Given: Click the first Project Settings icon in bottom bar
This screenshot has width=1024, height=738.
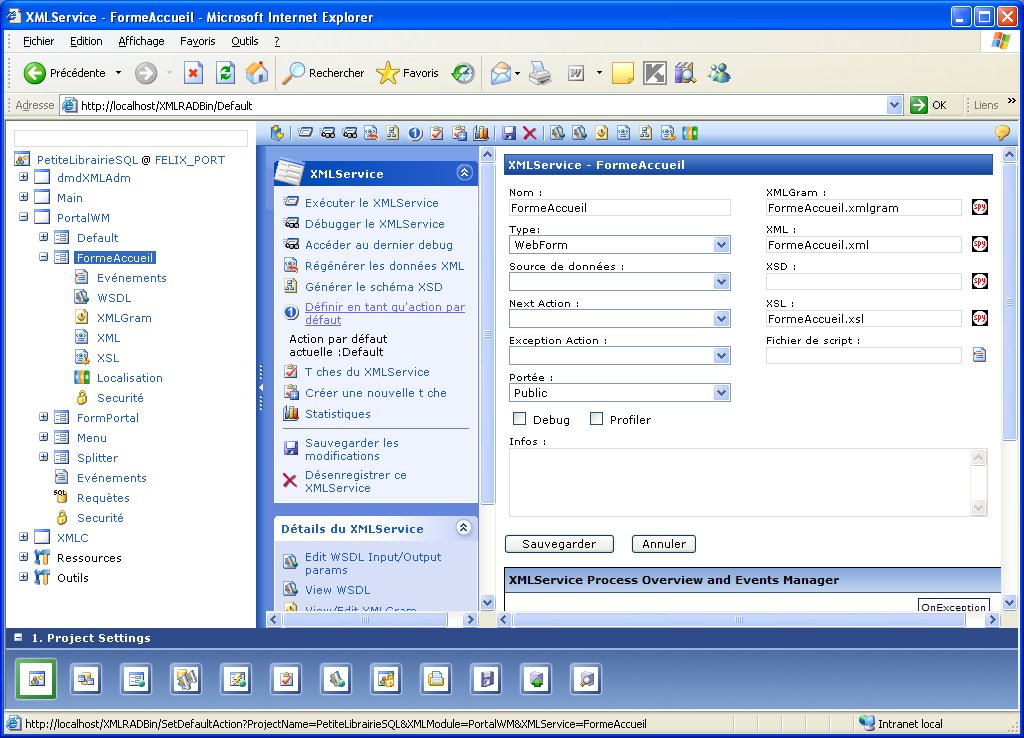Looking at the screenshot, I should pos(36,679).
